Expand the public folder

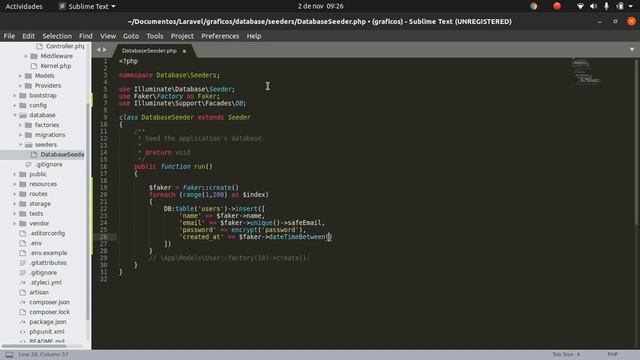pos(14,174)
